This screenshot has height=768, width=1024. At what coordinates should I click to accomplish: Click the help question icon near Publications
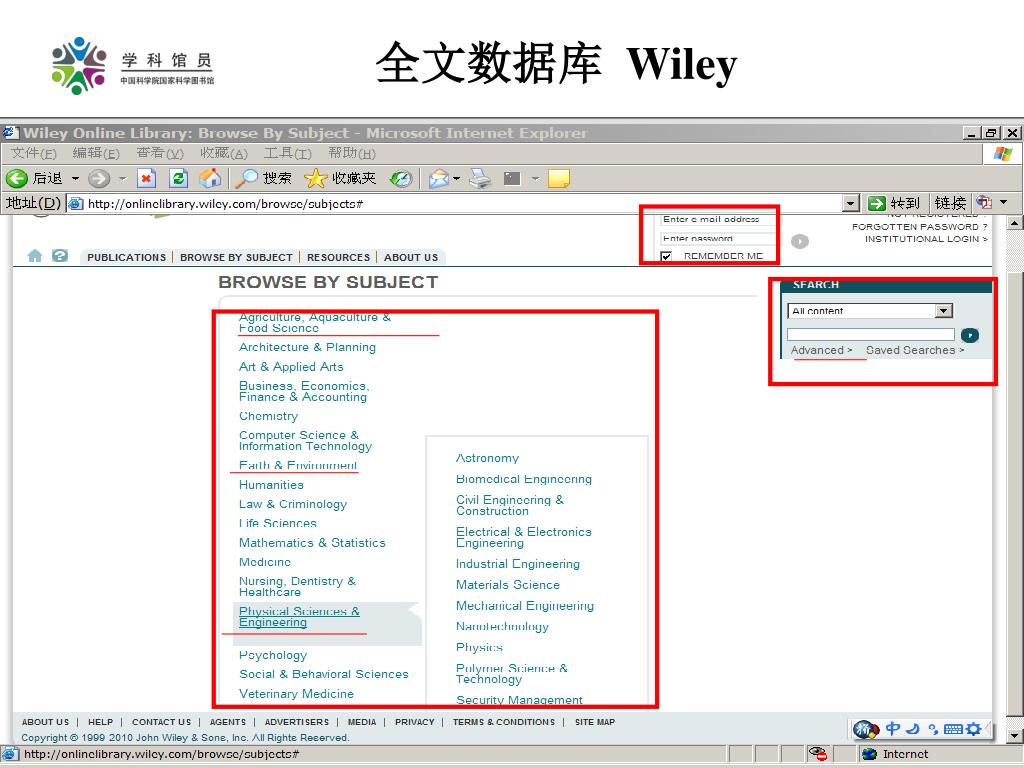point(59,255)
